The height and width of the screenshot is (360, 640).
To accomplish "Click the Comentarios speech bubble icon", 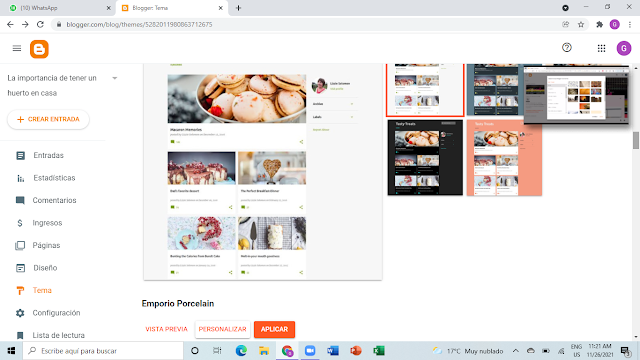I will click(20, 200).
